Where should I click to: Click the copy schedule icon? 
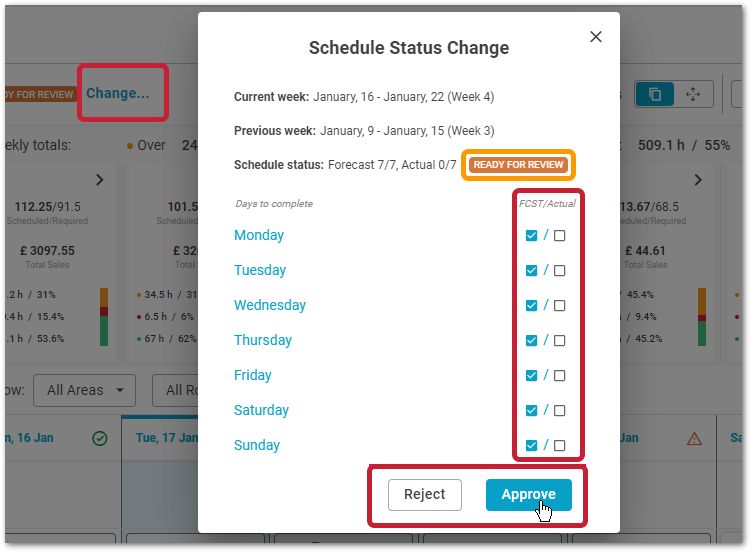tap(654, 94)
